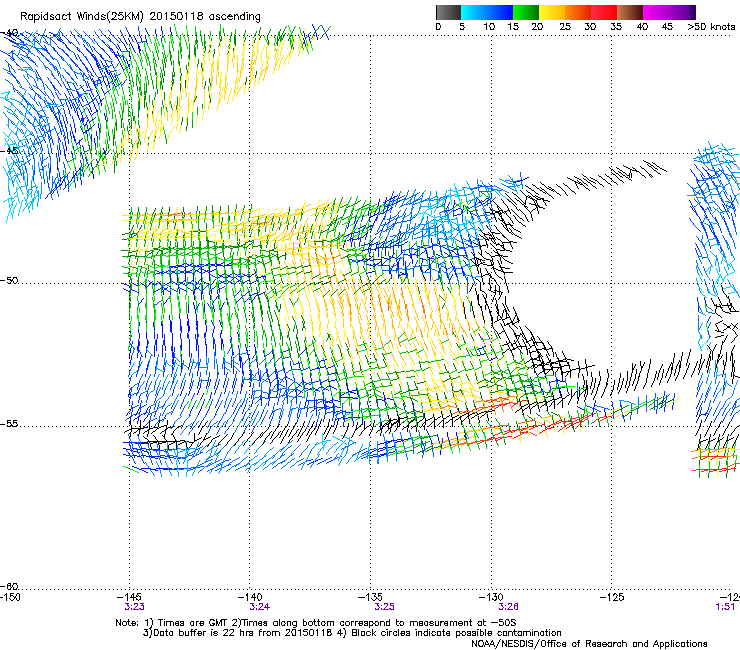
Task: Click the '-130' longitude axis label
Action: (491, 597)
